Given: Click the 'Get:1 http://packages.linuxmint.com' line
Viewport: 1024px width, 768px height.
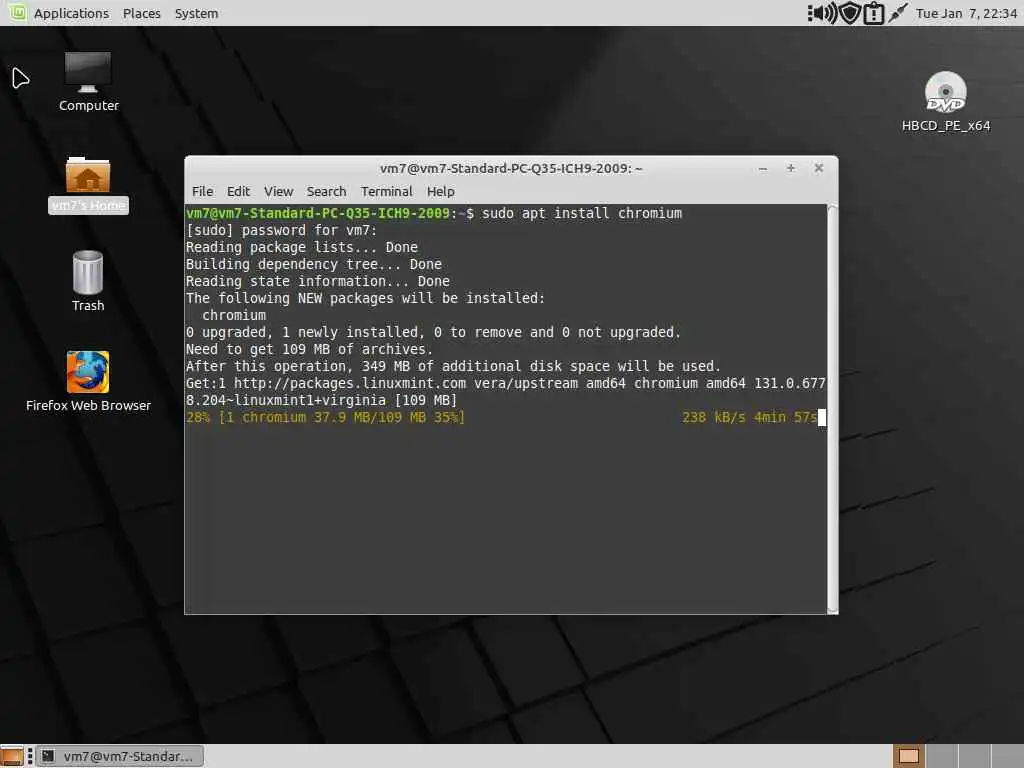Looking at the screenshot, I should coord(506,383).
